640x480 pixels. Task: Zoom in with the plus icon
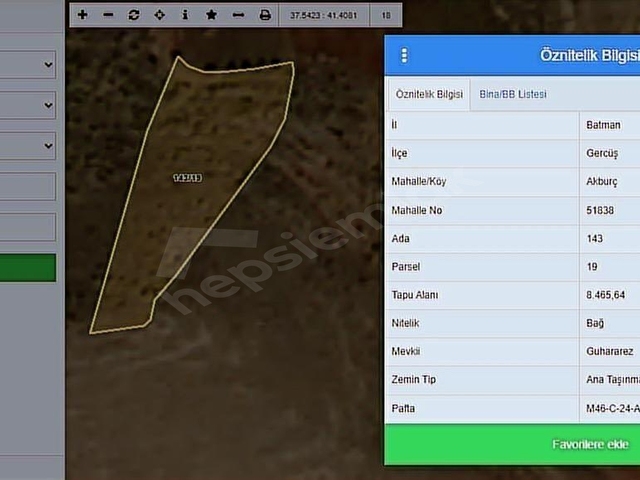point(82,15)
